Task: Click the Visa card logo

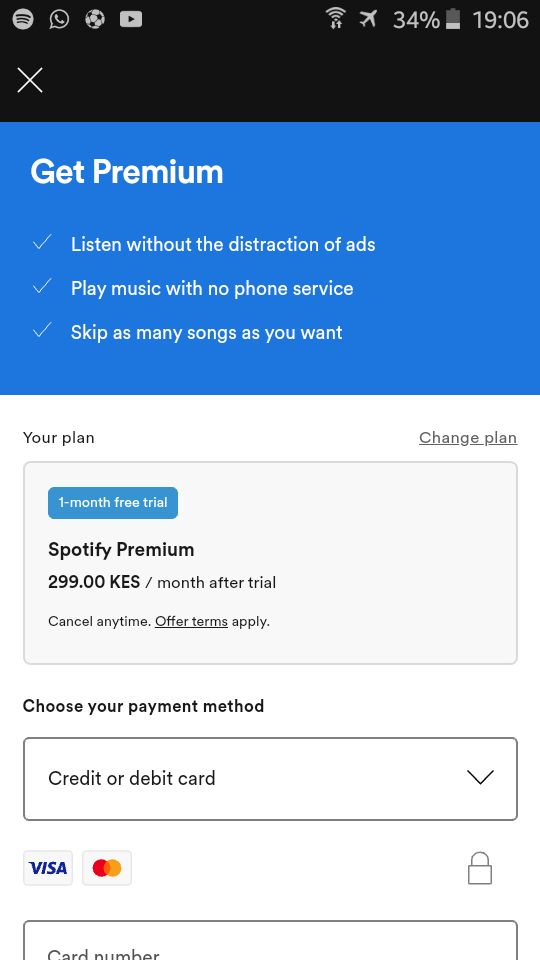Action: coord(48,868)
